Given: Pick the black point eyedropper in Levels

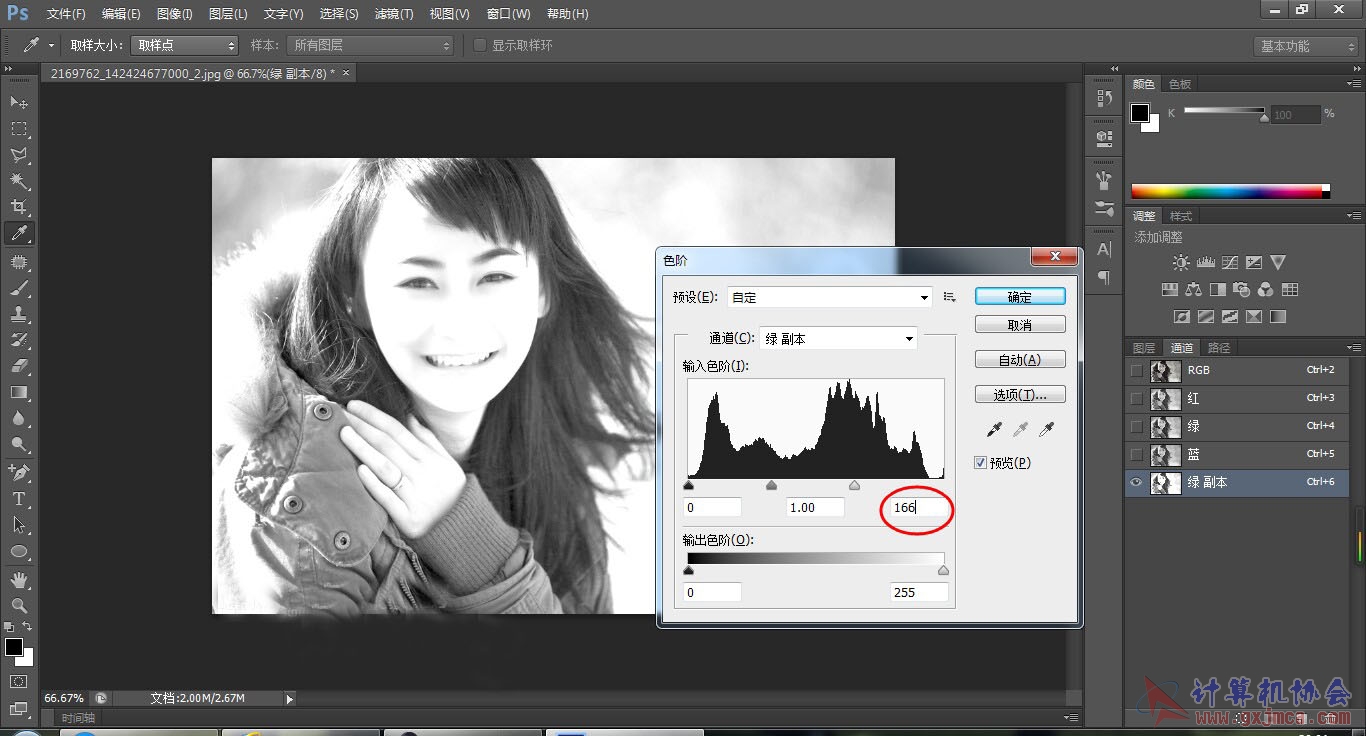Looking at the screenshot, I should 994,429.
